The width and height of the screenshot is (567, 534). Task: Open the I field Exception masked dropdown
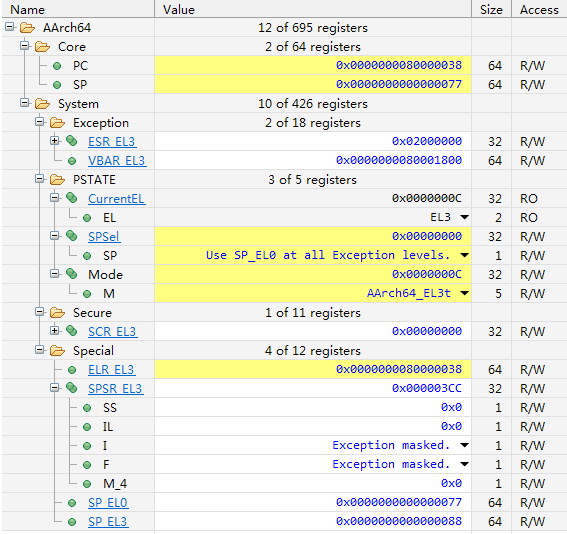465,445
